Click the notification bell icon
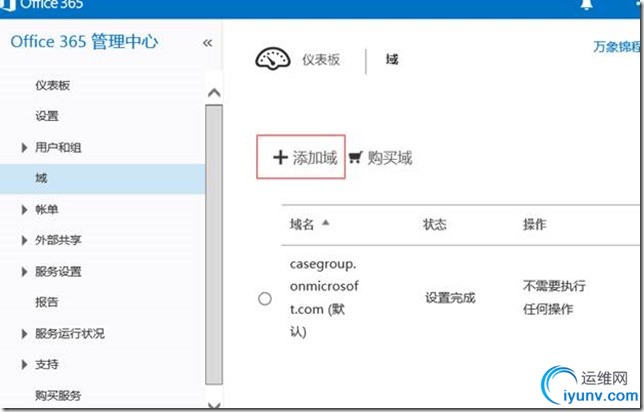This screenshot has width=644, height=412. 586,5
